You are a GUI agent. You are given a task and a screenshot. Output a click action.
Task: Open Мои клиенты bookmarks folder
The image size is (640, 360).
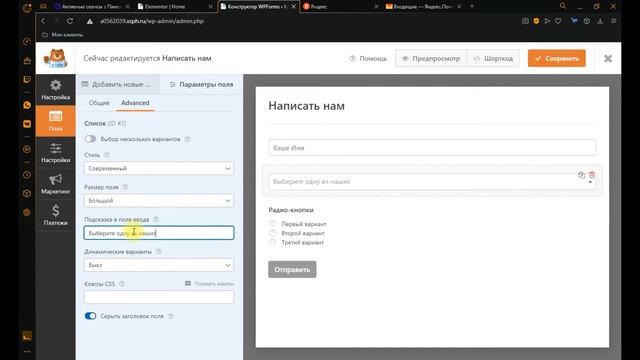pyautogui.click(x=62, y=35)
